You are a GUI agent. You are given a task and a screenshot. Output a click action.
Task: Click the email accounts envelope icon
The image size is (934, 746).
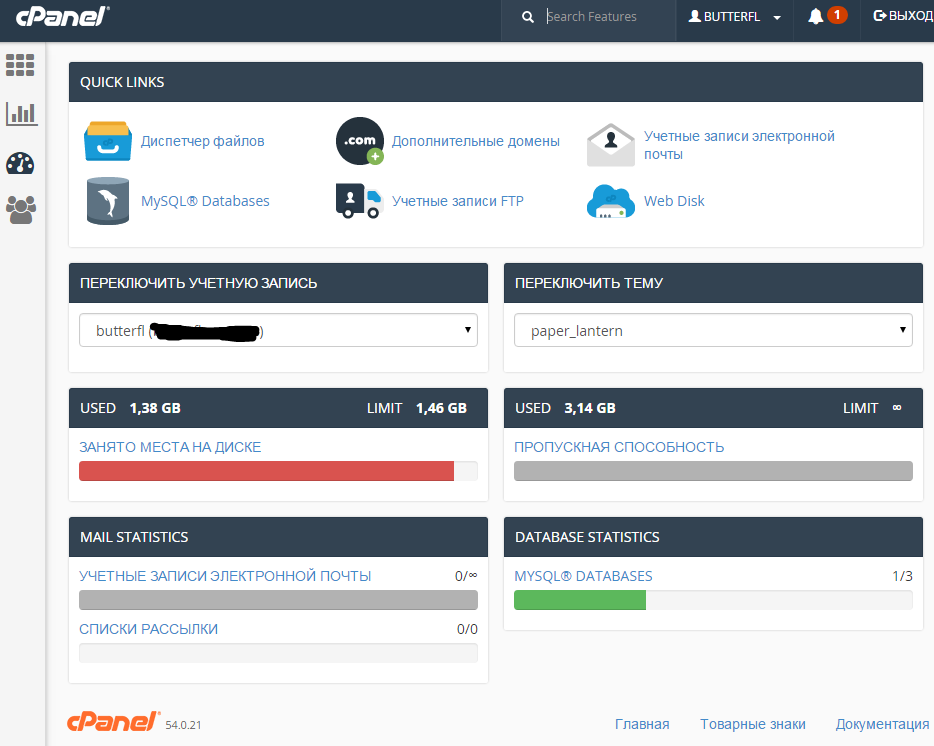pos(610,145)
